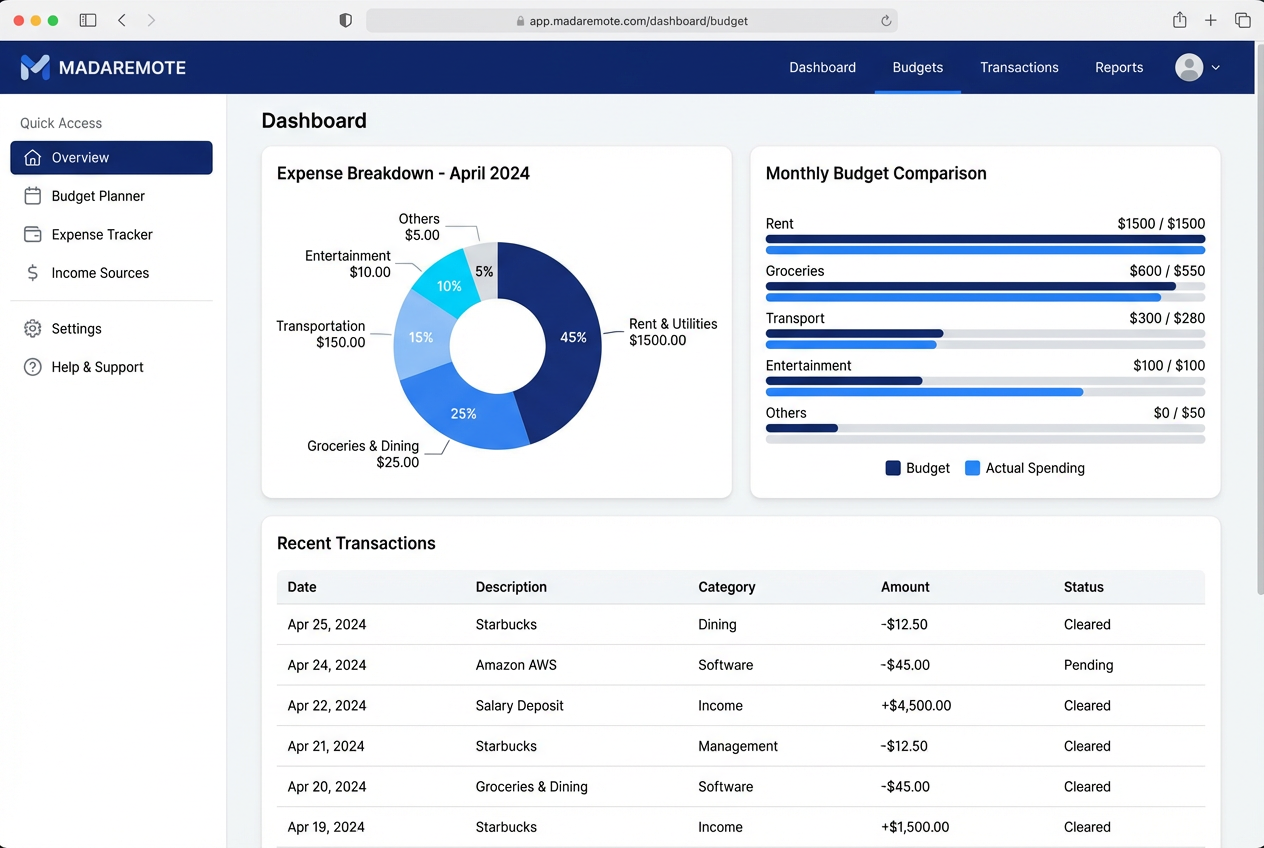Switch to the Transactions tab

pos(1019,67)
